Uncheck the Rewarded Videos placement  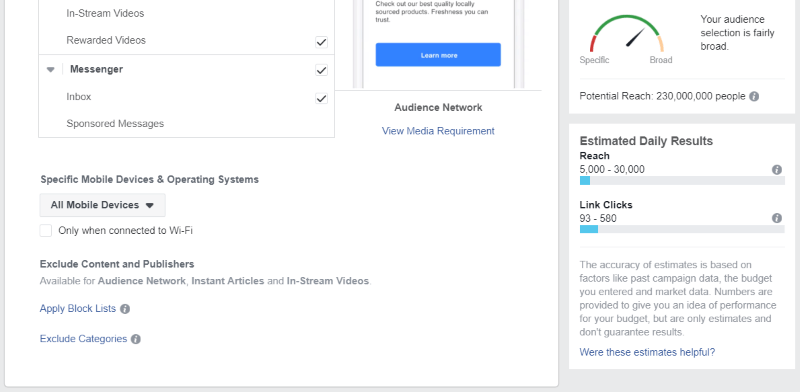coord(321,42)
